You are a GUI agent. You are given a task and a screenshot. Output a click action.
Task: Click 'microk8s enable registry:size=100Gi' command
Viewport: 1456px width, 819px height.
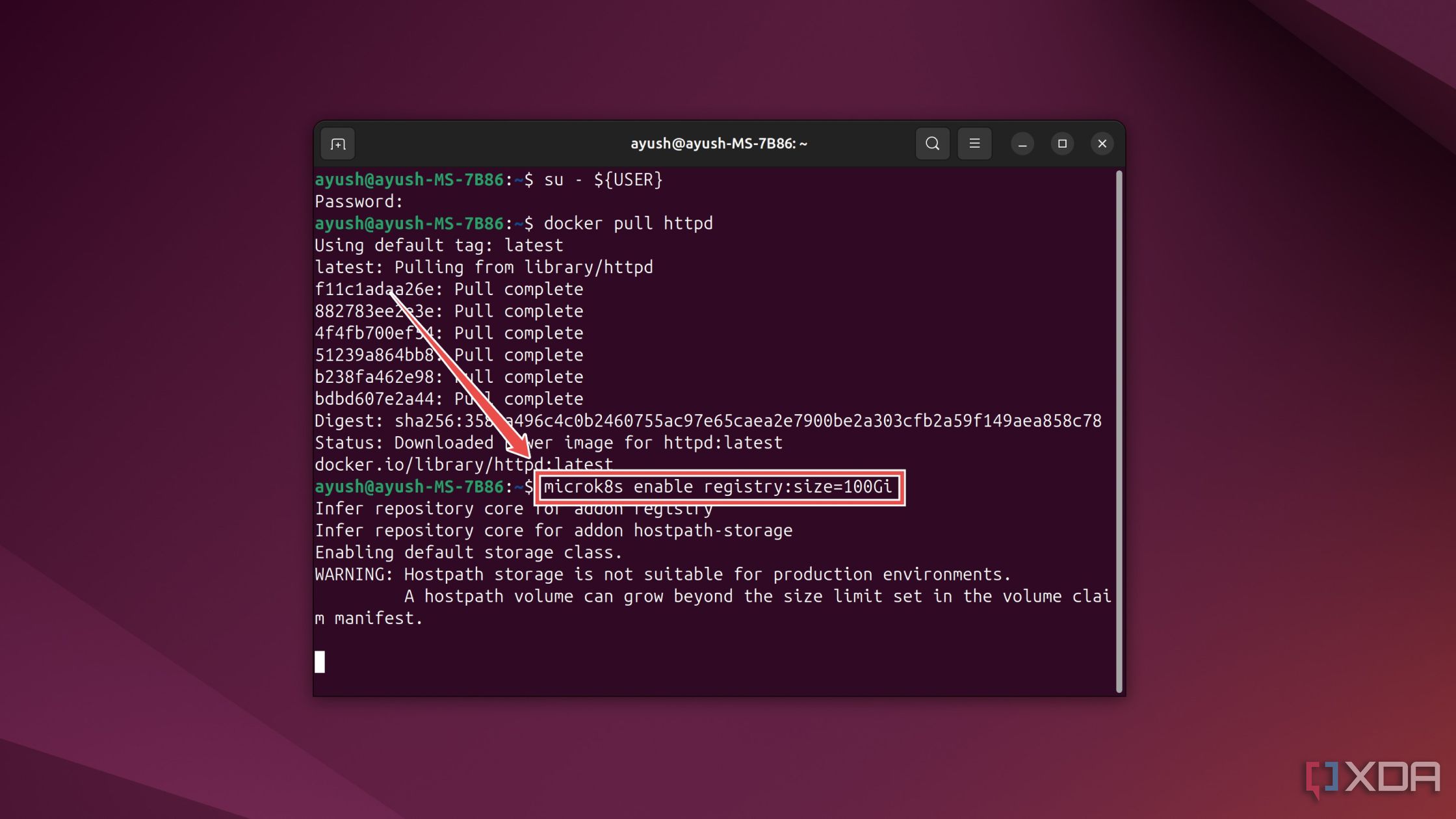pos(718,487)
